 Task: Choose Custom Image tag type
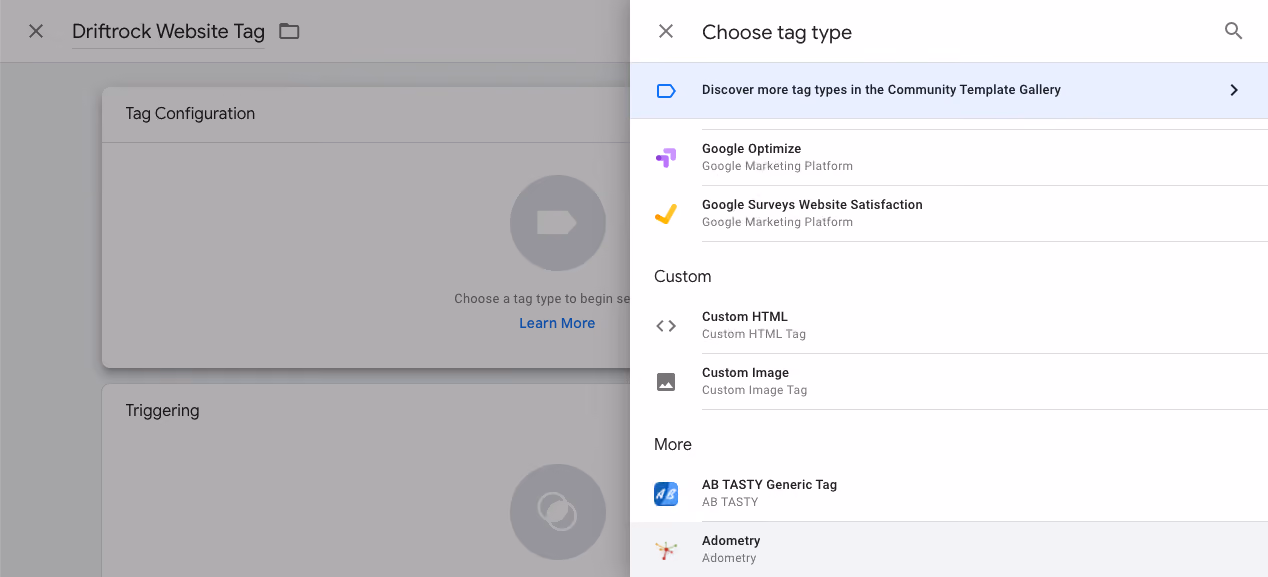click(949, 381)
